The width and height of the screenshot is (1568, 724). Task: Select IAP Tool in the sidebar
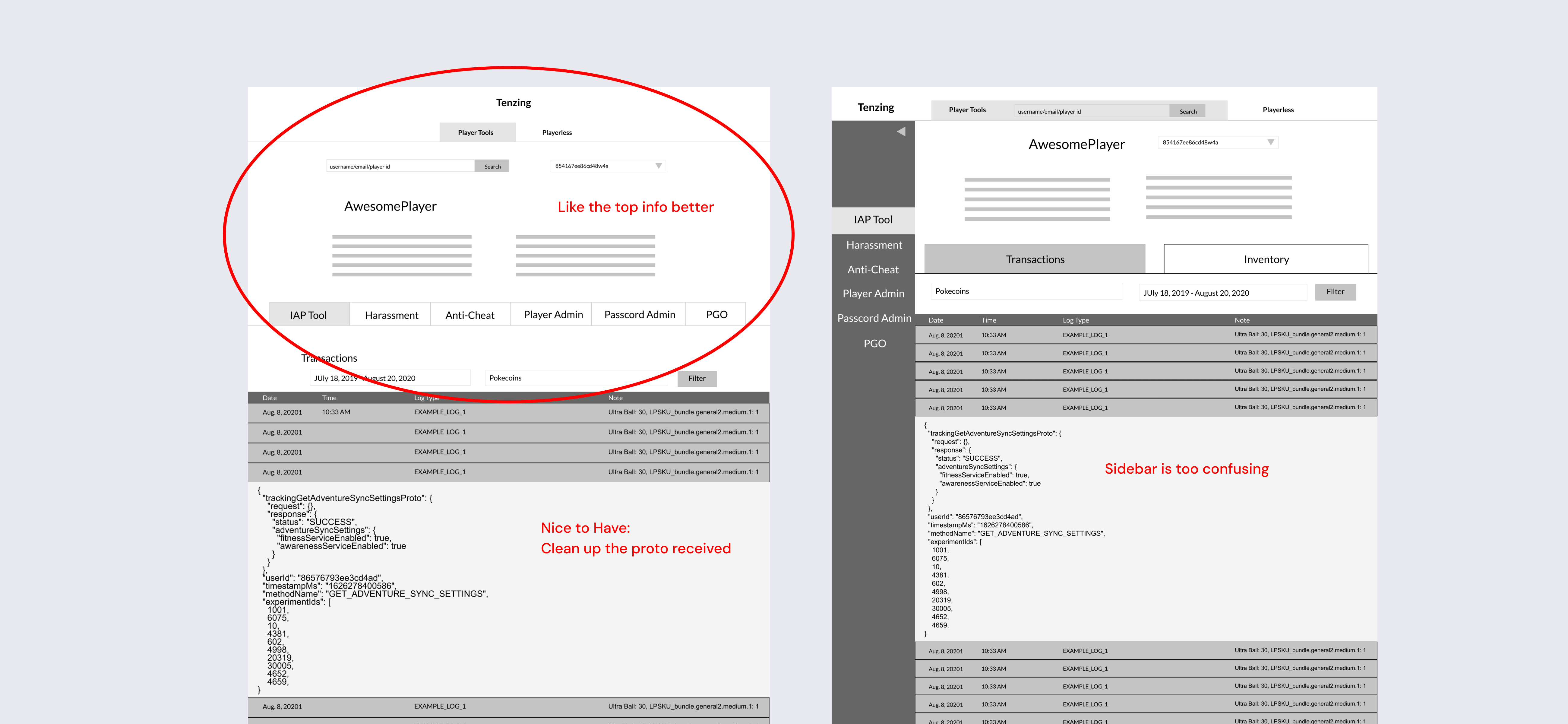coord(873,220)
